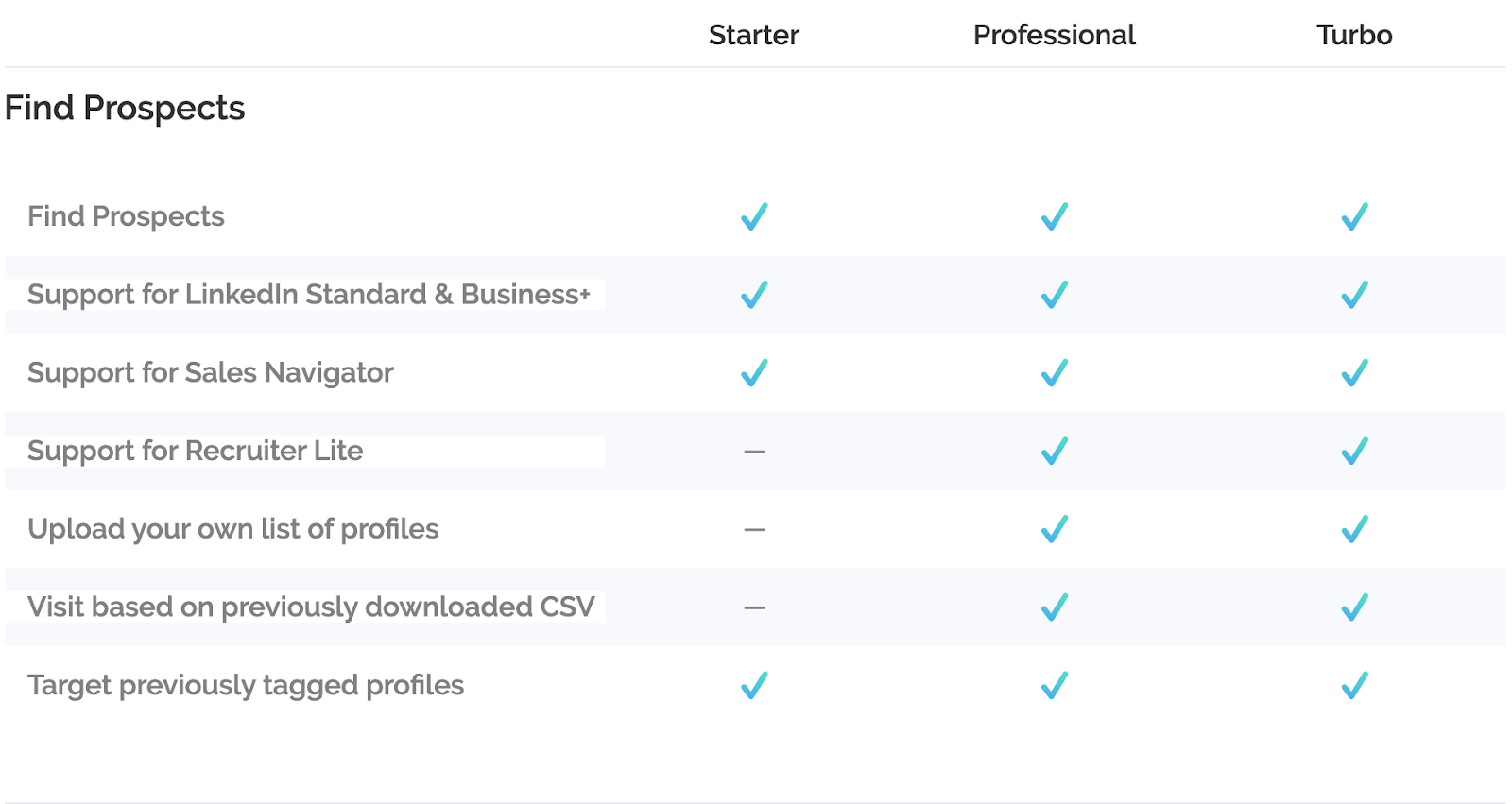Click Professional checkmark for Support for Sales Navigator

tap(1054, 373)
